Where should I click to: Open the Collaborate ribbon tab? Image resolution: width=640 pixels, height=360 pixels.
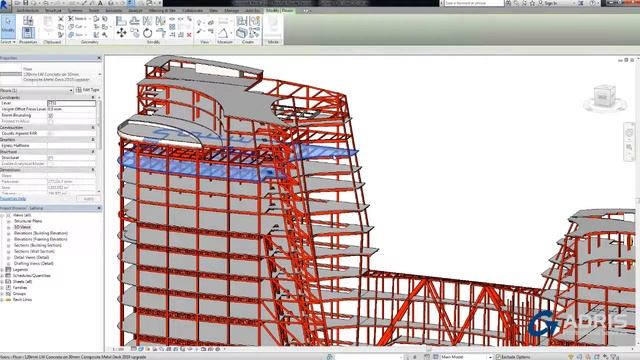click(x=192, y=11)
